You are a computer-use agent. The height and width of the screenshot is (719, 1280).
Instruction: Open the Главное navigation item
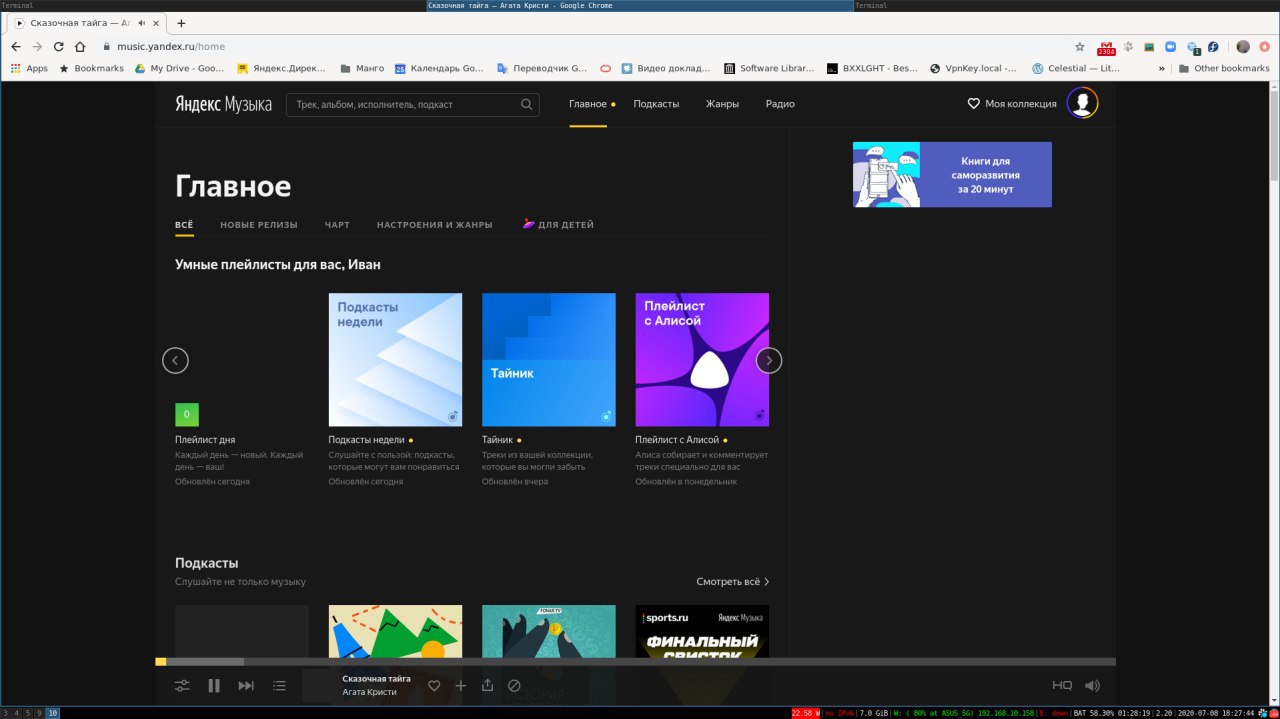tap(588, 104)
